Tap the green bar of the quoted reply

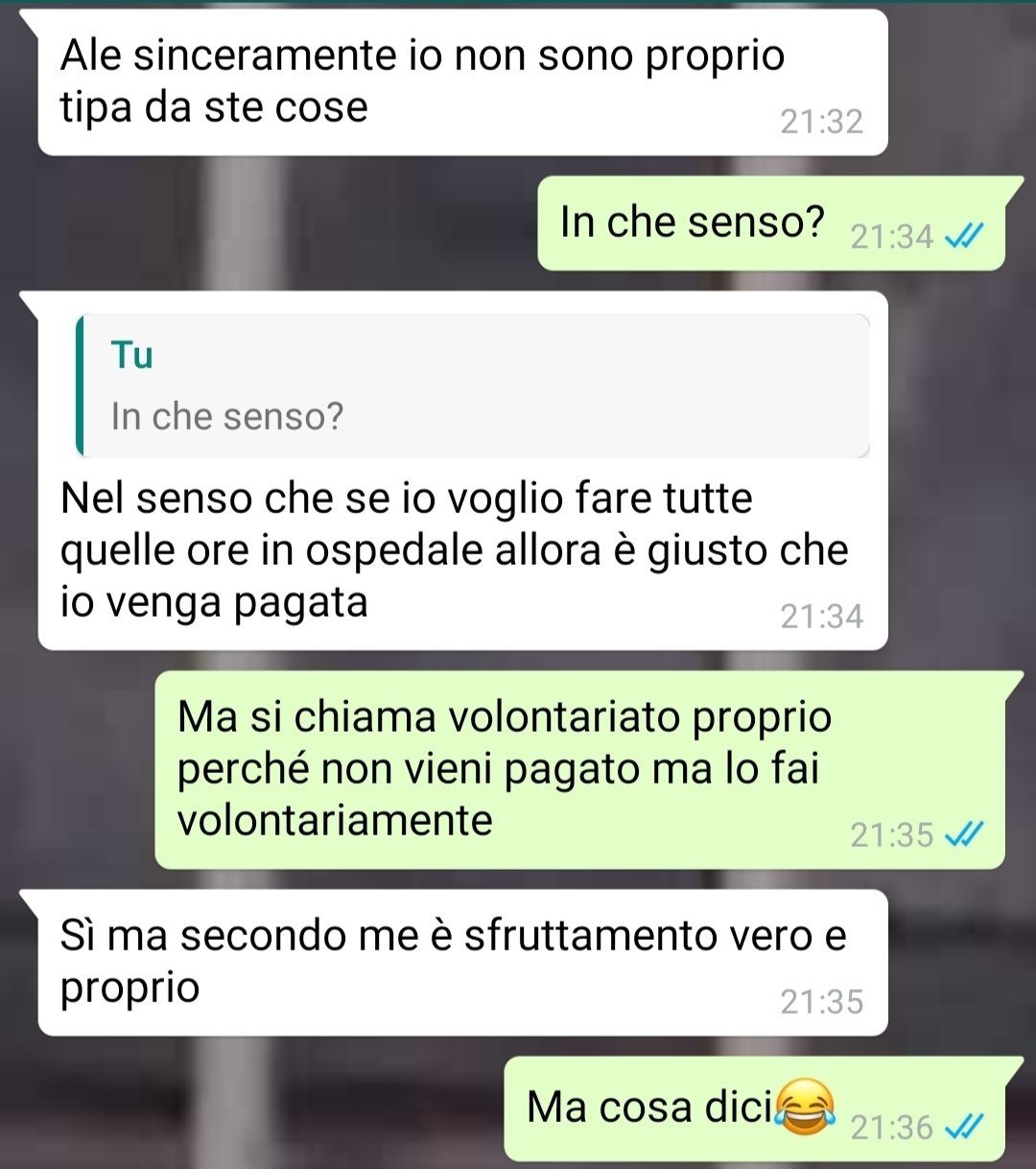coord(80,386)
